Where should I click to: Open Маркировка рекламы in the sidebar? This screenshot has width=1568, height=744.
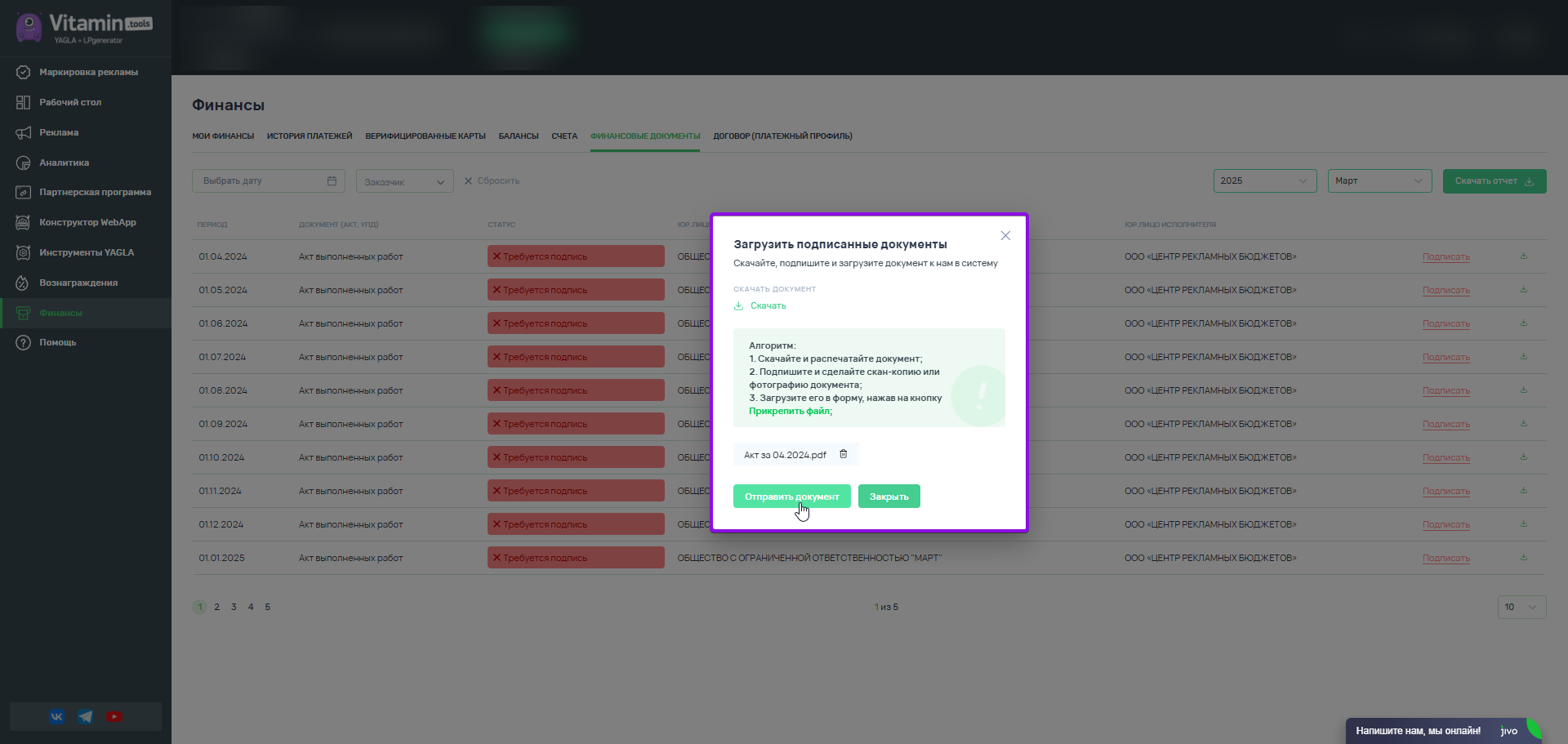click(88, 73)
